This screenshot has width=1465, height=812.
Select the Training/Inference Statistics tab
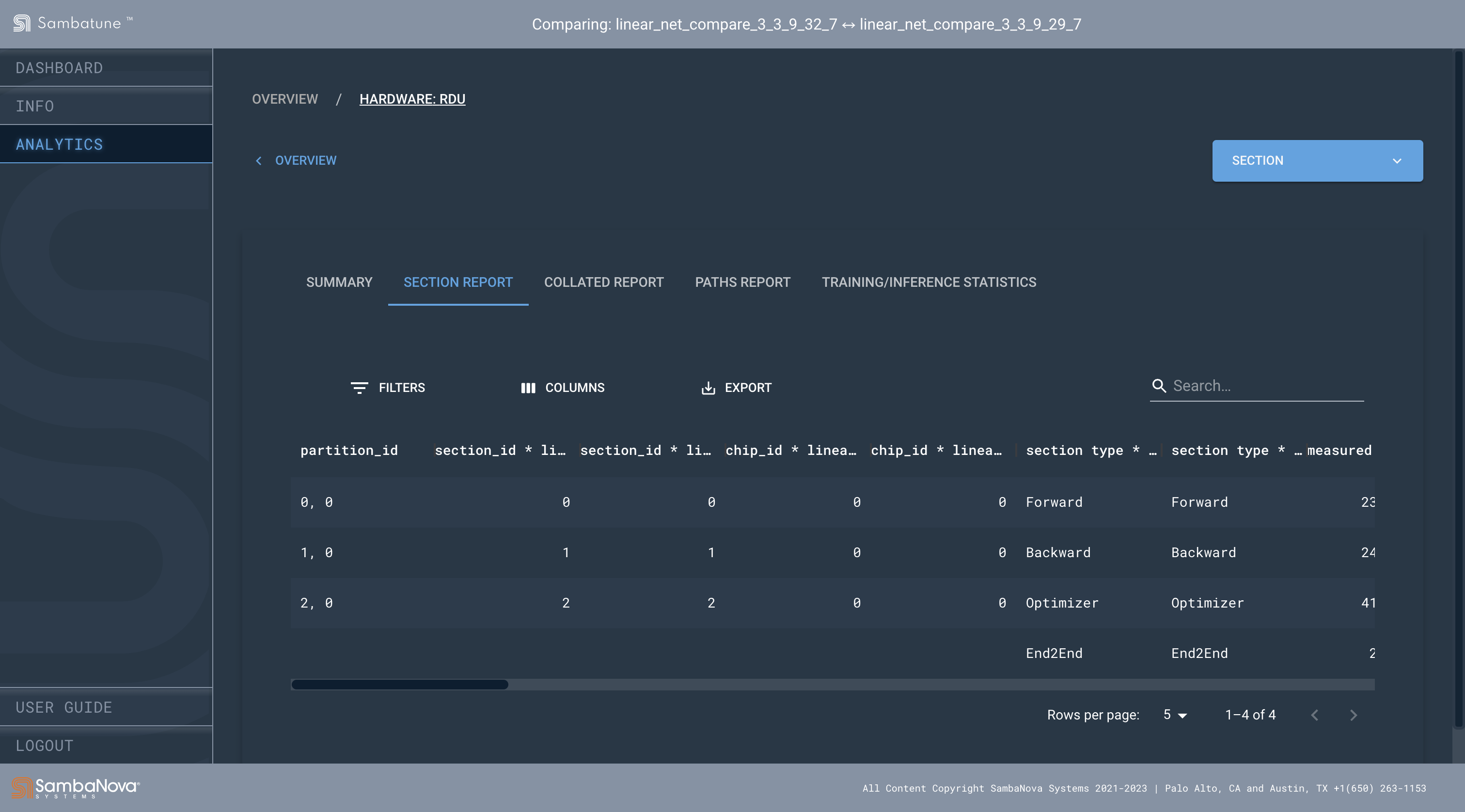tap(928, 281)
